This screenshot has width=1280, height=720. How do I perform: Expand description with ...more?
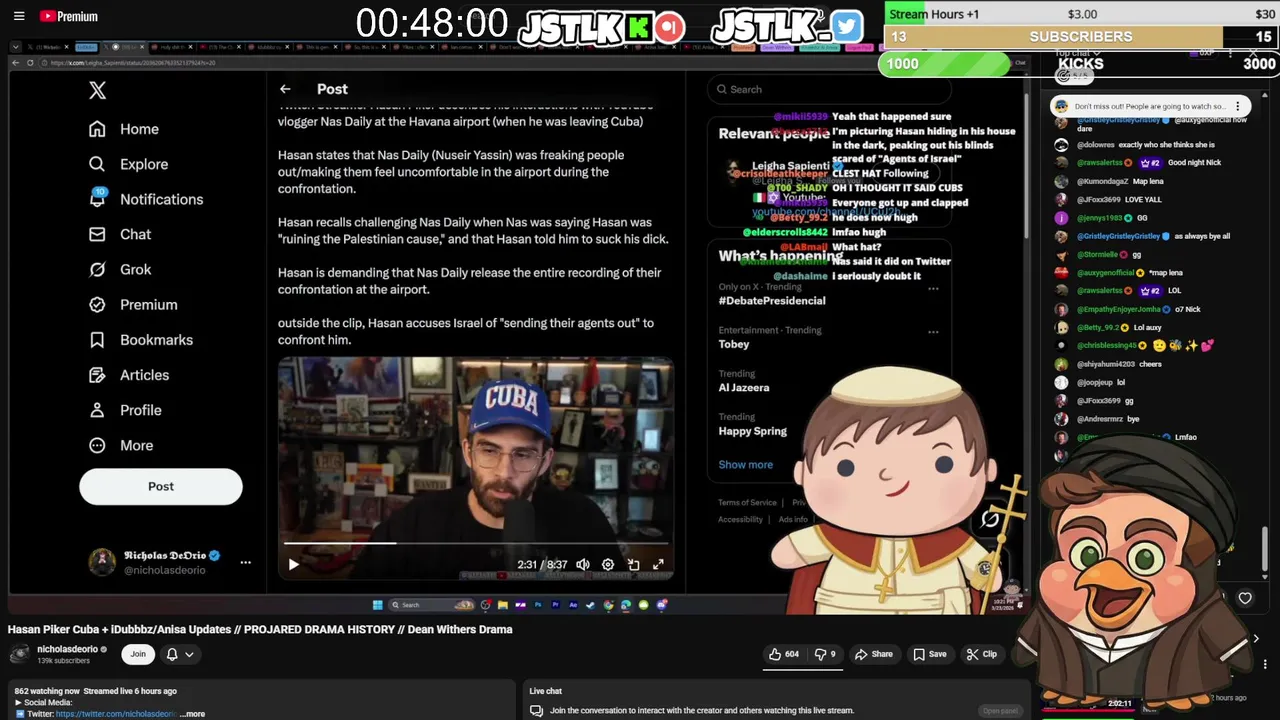pyautogui.click(x=194, y=714)
